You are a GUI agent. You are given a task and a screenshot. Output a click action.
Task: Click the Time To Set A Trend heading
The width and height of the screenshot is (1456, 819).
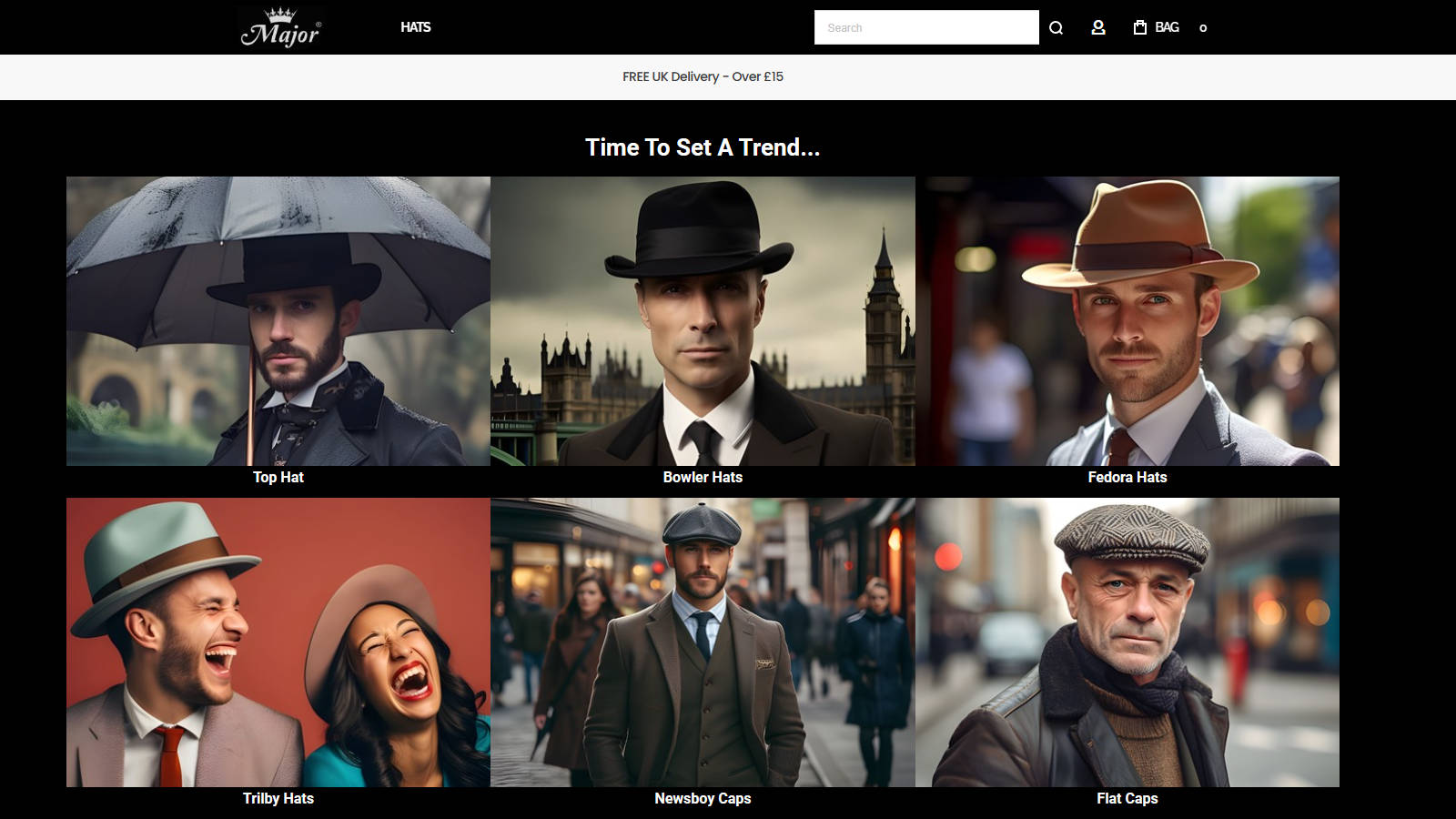pos(703,147)
